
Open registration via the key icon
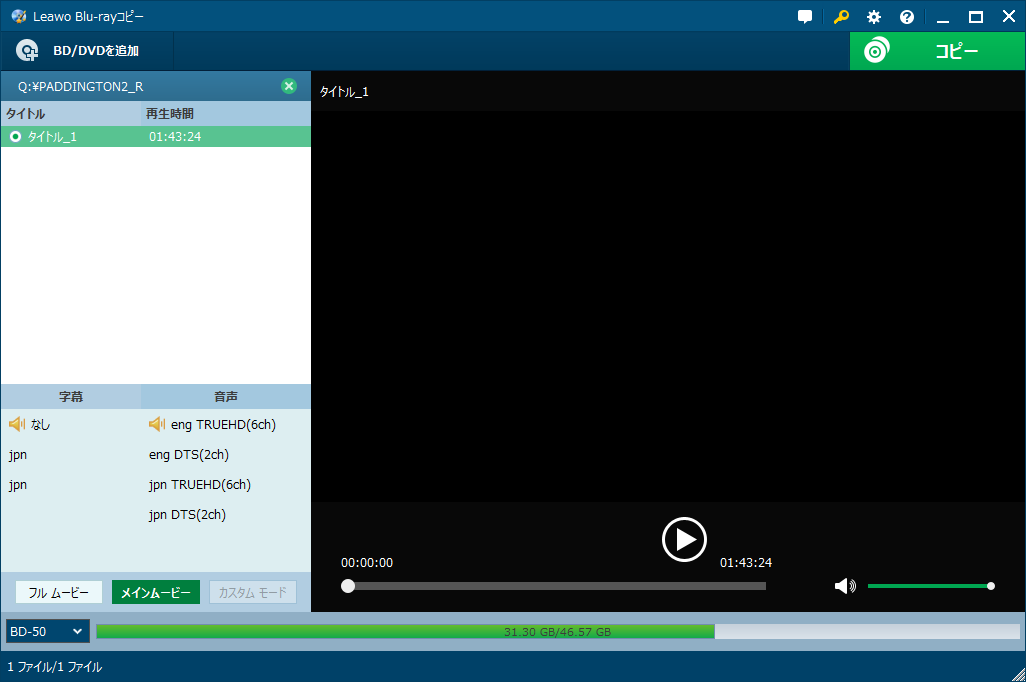click(x=841, y=17)
